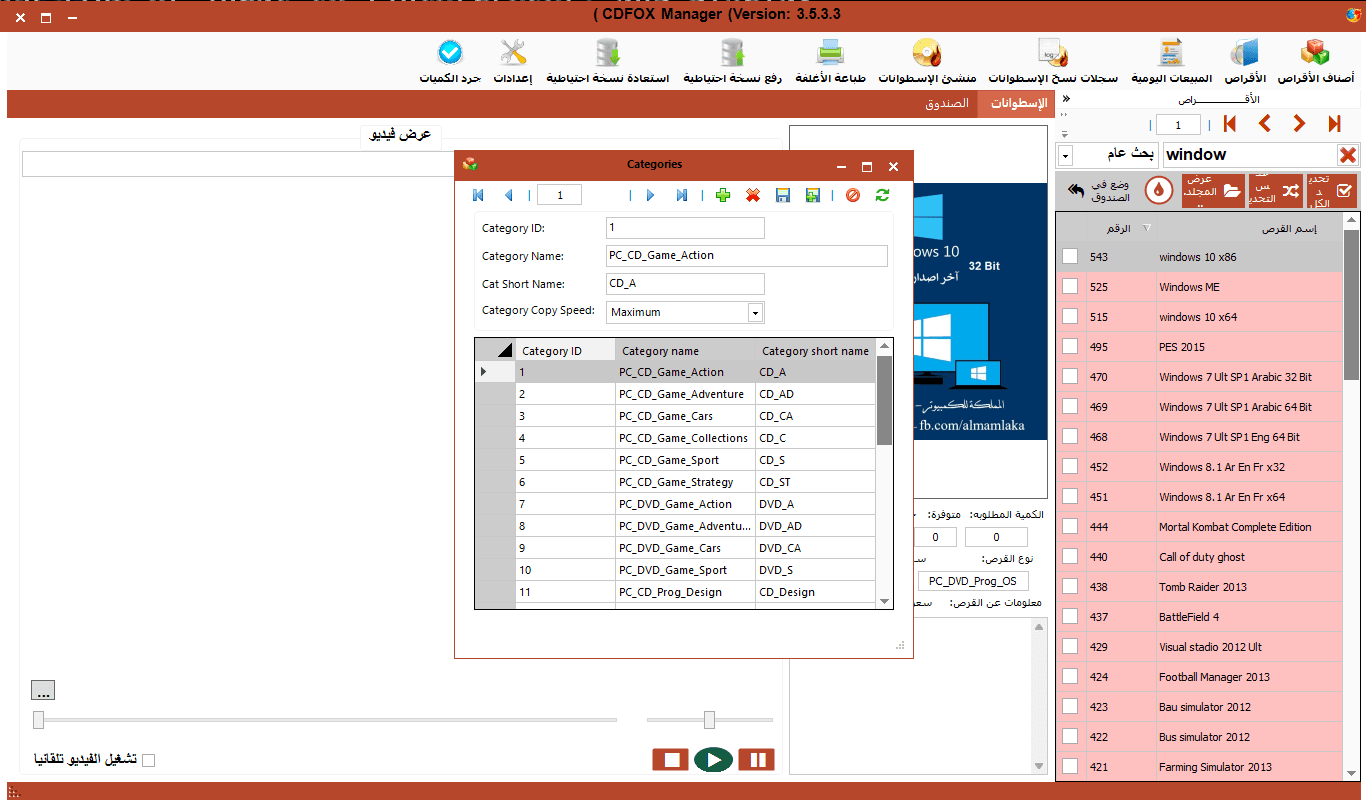1366x807 pixels.
Task: Toggle تشغيل الفيديو تلقائيا auto-play video checkbox
Action: pos(148,760)
